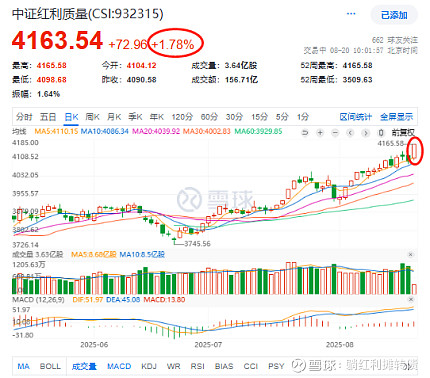Open 区间统计 range statistics

click(355, 117)
